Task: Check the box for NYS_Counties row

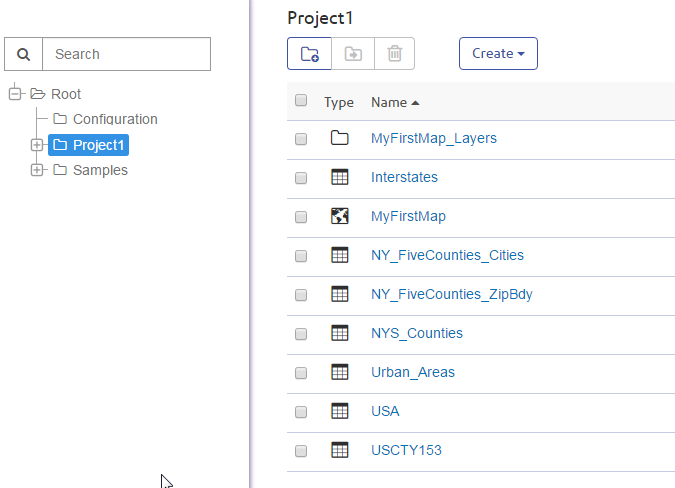Action: coord(301,334)
